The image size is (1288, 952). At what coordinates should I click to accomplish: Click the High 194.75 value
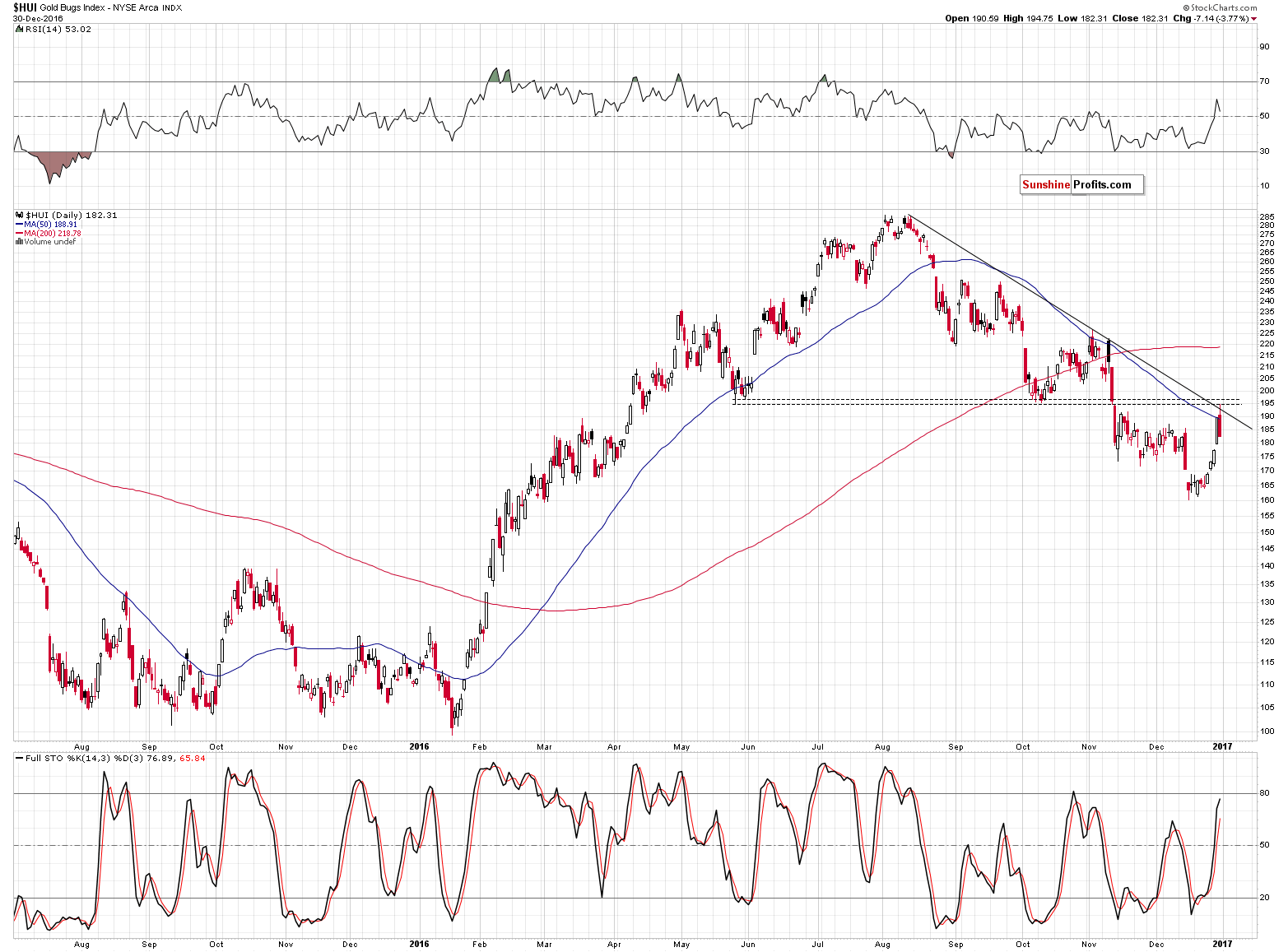pyautogui.click(x=1028, y=18)
